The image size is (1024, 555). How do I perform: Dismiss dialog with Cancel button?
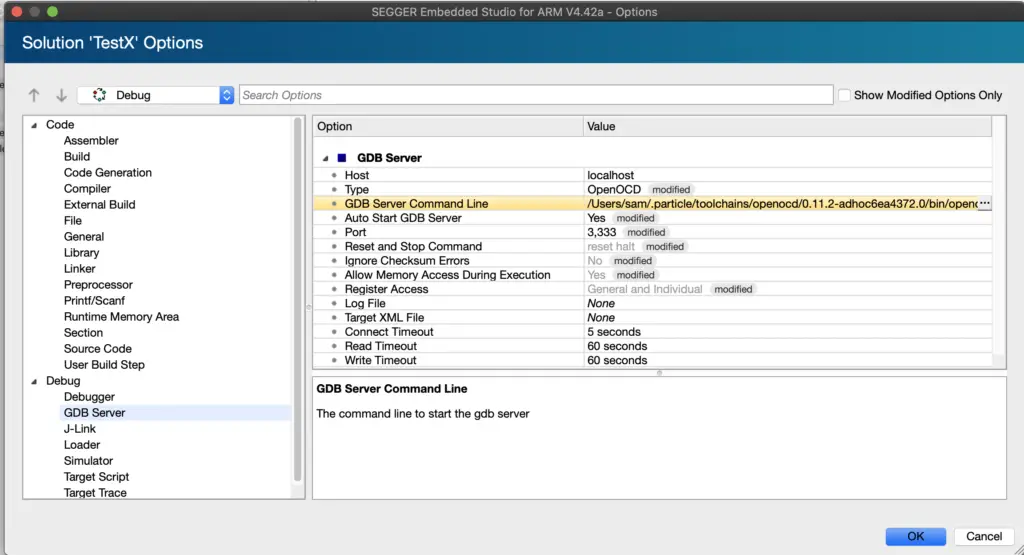984,536
